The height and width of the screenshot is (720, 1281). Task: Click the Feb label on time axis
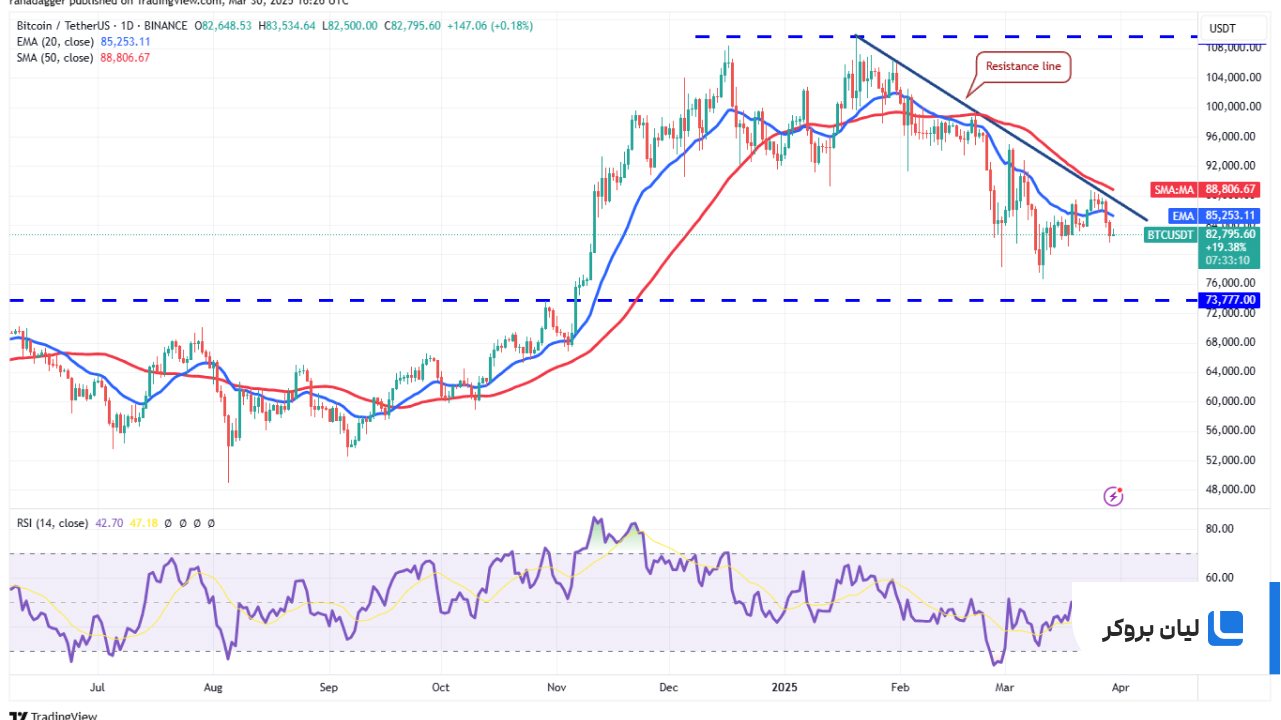[900, 688]
